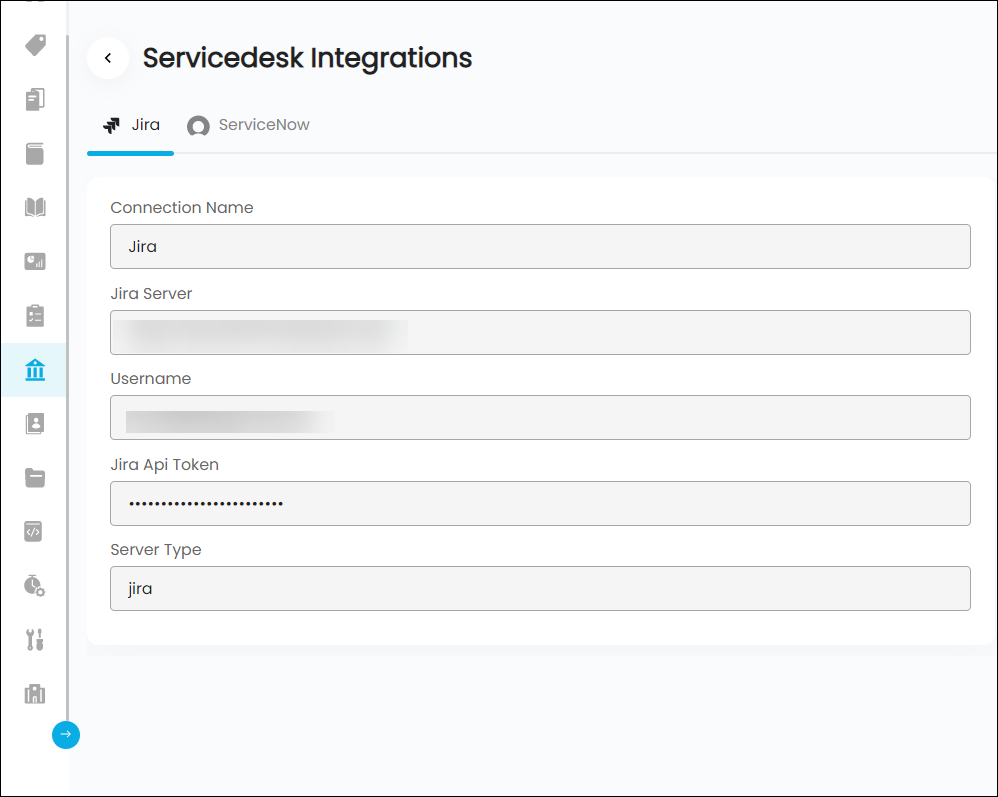Screen dimensions: 998x797
Task: Click the Connection Name label
Action: click(182, 208)
